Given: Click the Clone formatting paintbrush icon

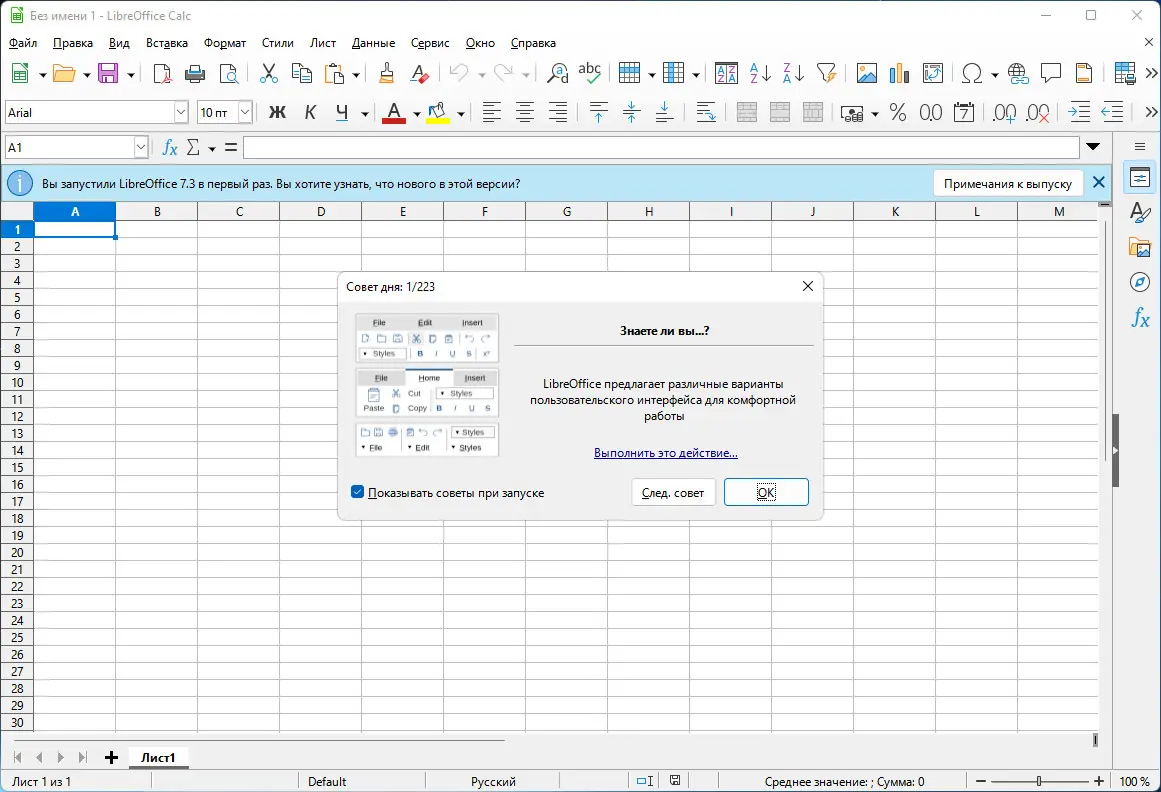Looking at the screenshot, I should point(387,74).
